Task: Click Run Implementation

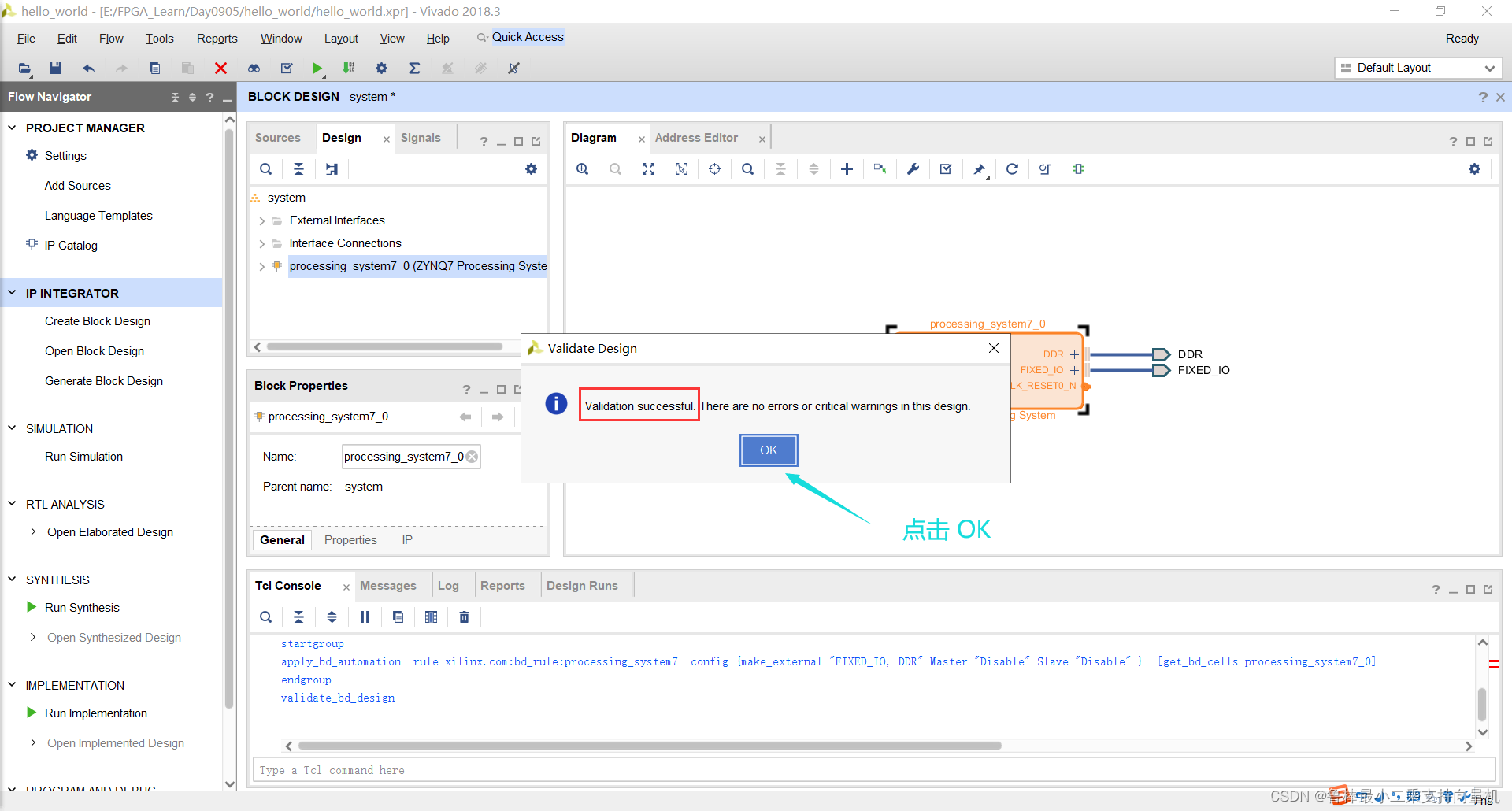Action: click(96, 713)
